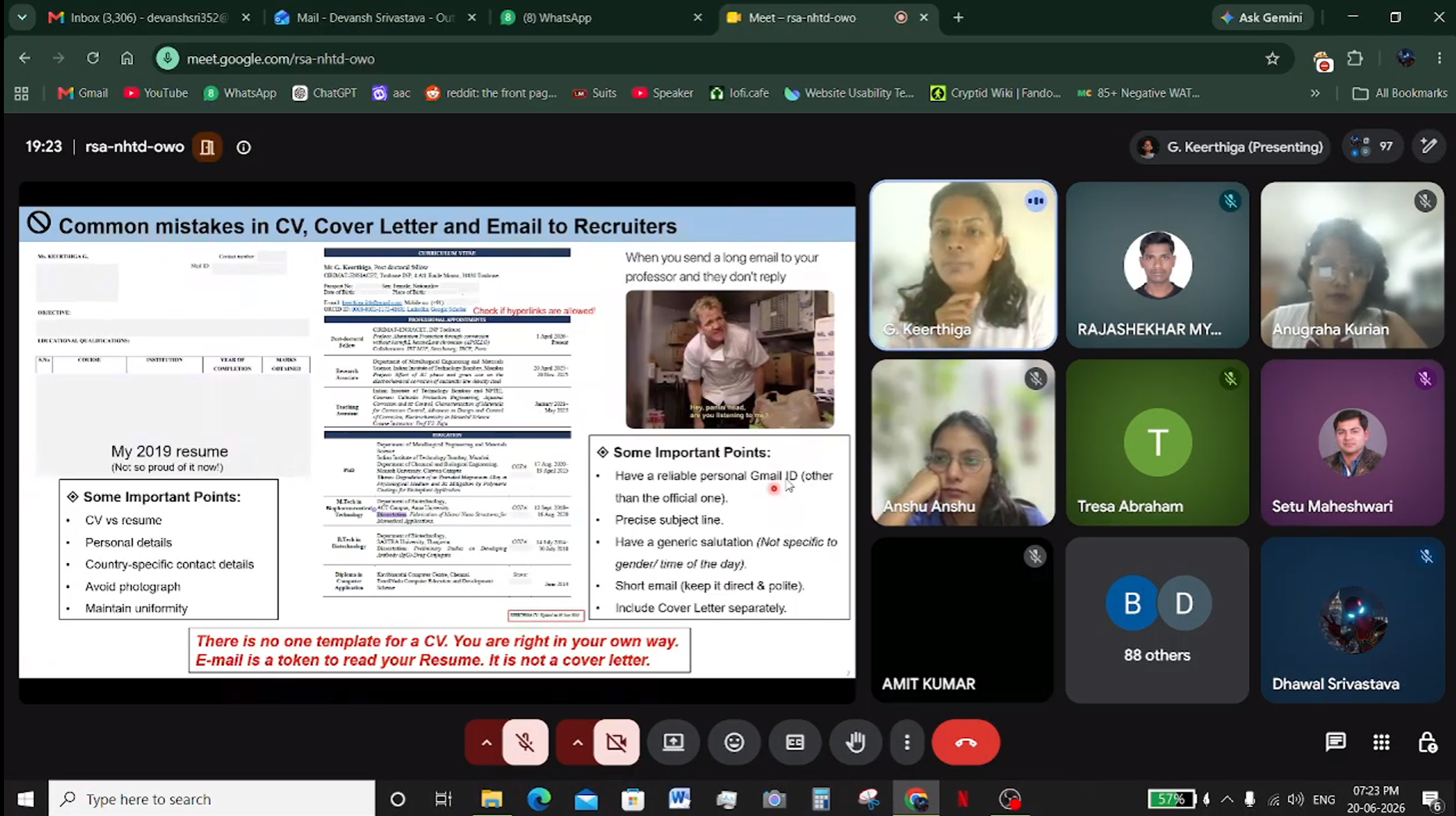Raise hand in the meeting
This screenshot has width=1456, height=816.
[x=856, y=742]
